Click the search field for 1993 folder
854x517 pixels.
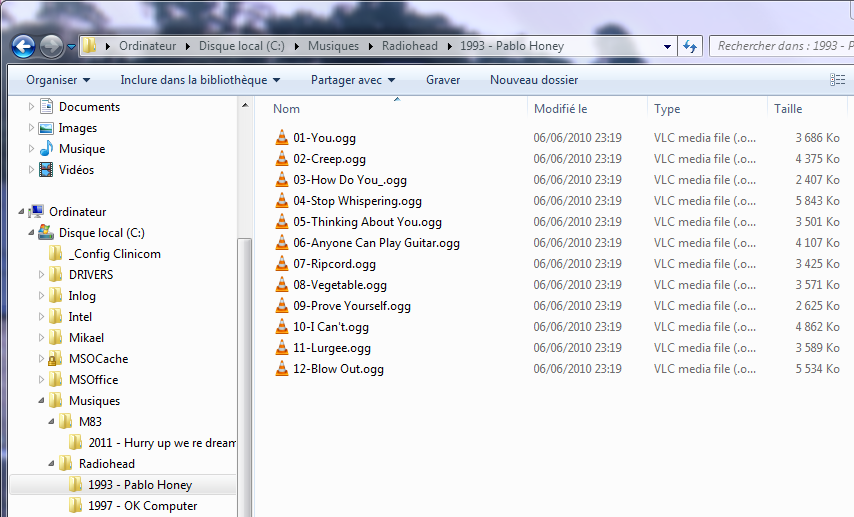point(782,46)
